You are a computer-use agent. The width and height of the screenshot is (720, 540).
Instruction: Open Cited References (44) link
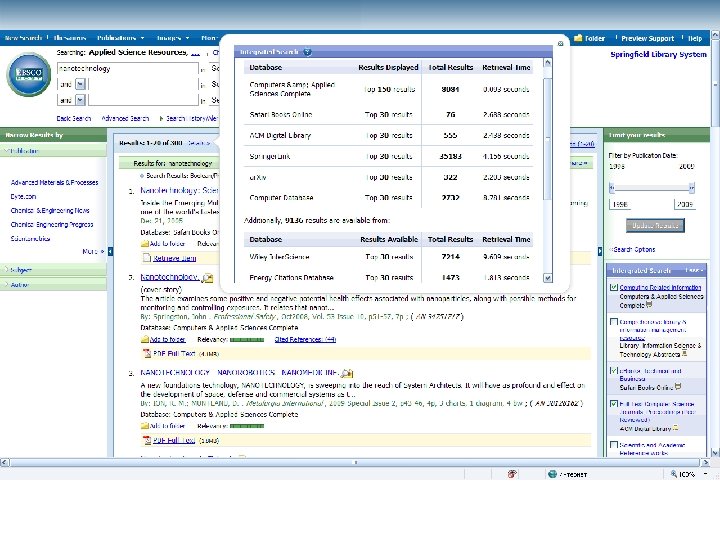305,339
